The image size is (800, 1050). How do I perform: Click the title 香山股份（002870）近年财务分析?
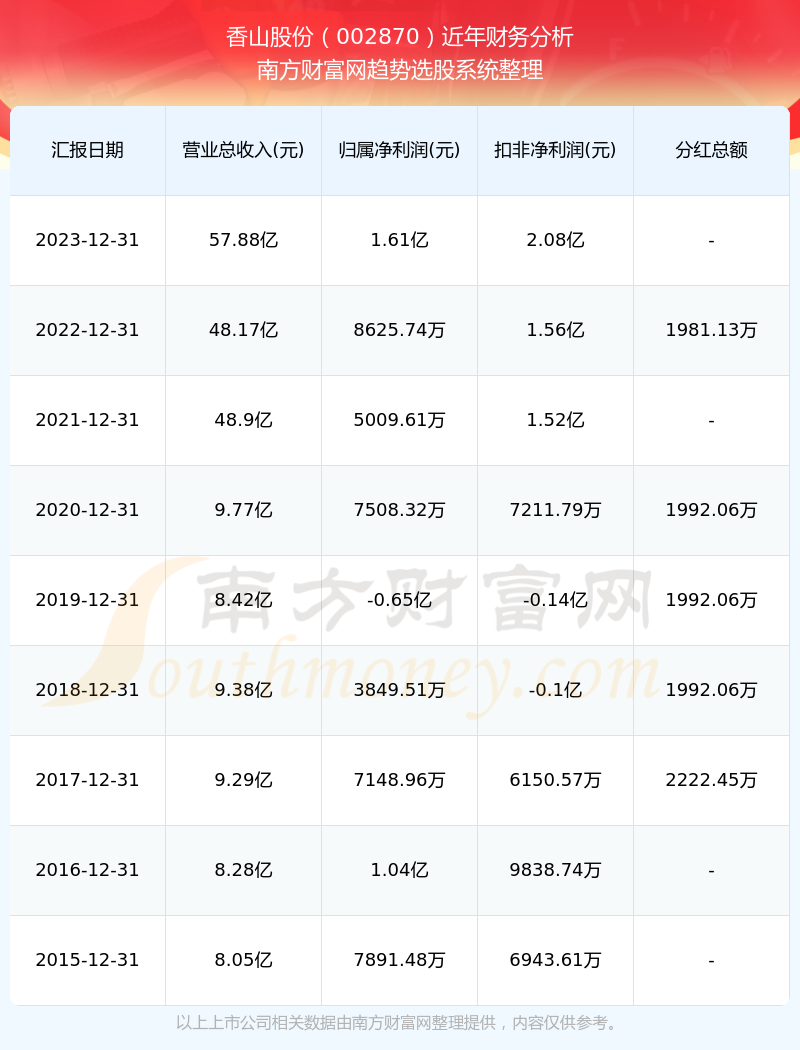[x=400, y=37]
